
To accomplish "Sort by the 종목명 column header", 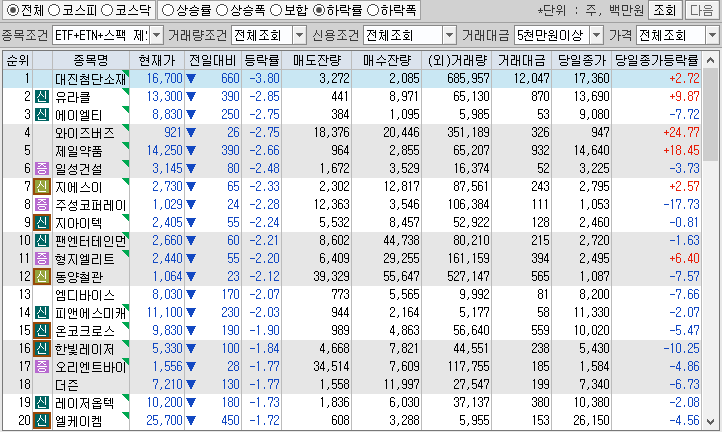I will 91,60.
